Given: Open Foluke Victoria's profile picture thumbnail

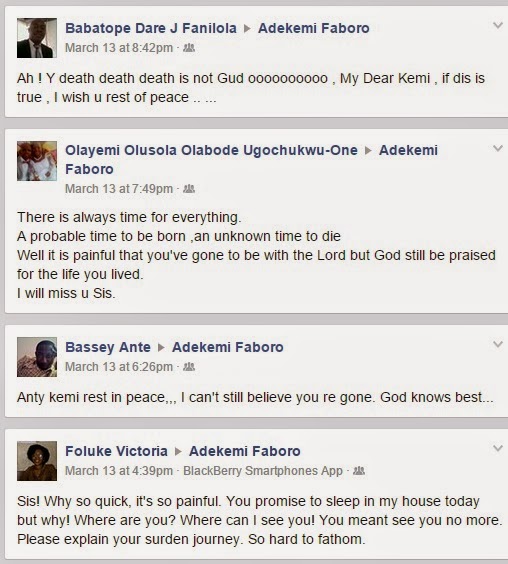Looking at the screenshot, I should click(x=37, y=461).
